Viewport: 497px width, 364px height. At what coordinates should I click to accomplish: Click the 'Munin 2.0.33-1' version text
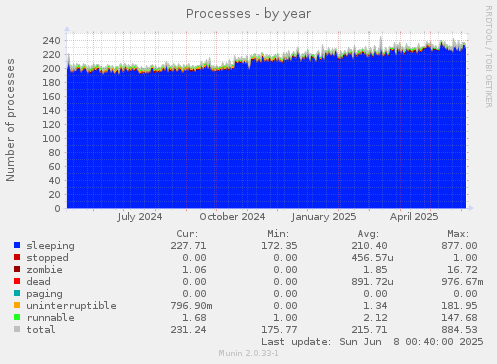(x=248, y=353)
